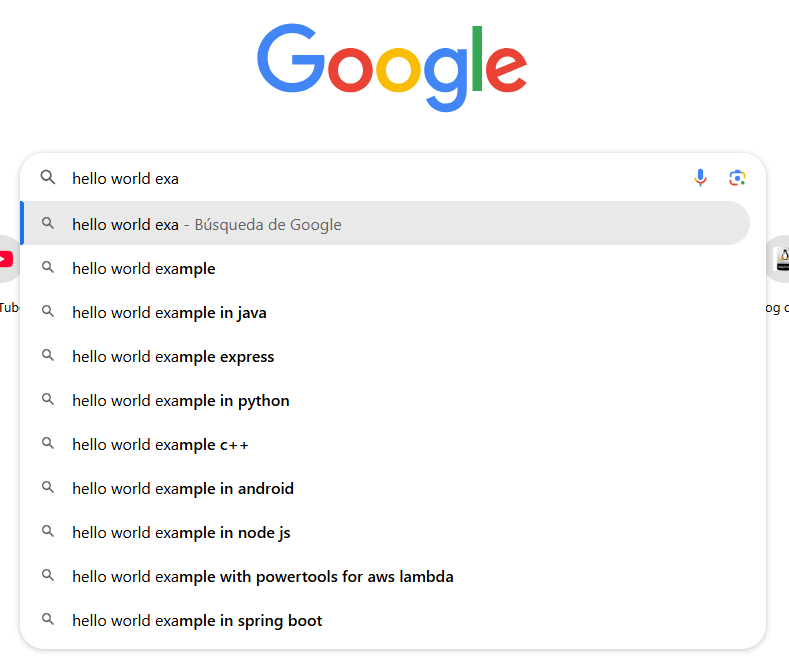Select 'example with powertools for aws lambda'

point(263,576)
